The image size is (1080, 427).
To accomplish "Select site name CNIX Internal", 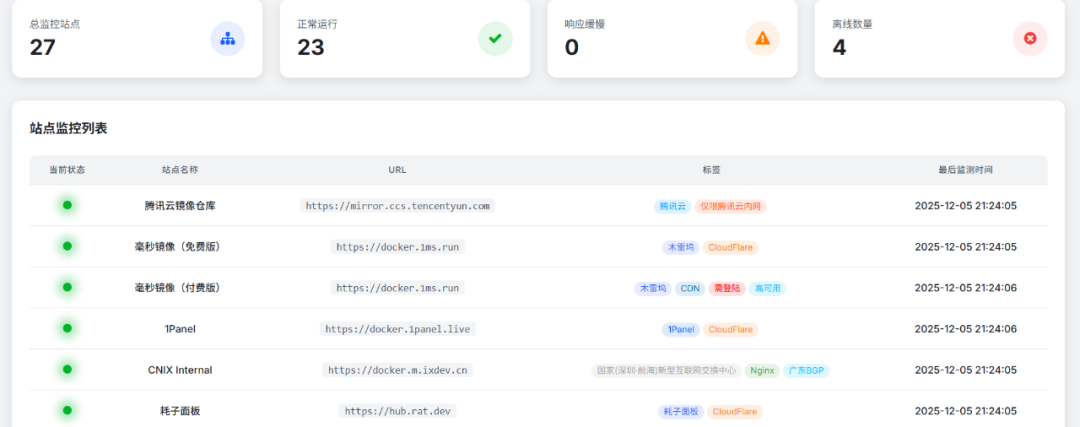I will (180, 370).
